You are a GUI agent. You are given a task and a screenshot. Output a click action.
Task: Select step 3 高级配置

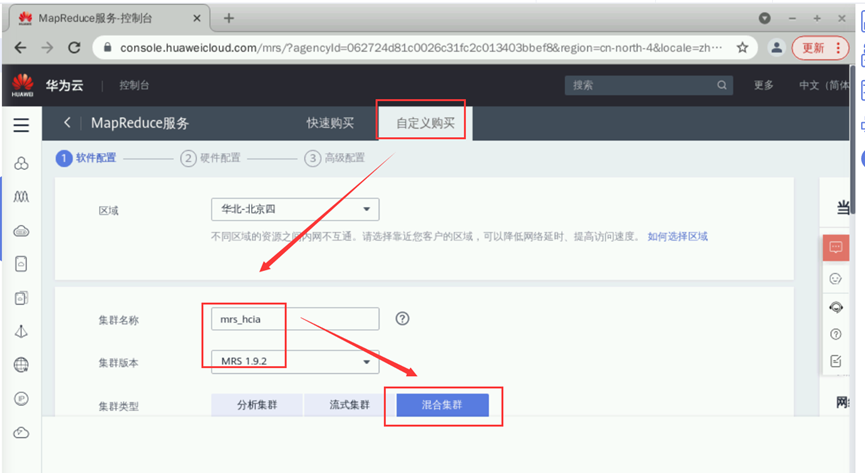335,158
